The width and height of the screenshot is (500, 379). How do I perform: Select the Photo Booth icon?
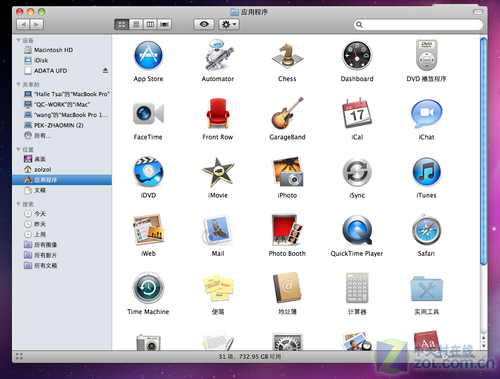287,230
